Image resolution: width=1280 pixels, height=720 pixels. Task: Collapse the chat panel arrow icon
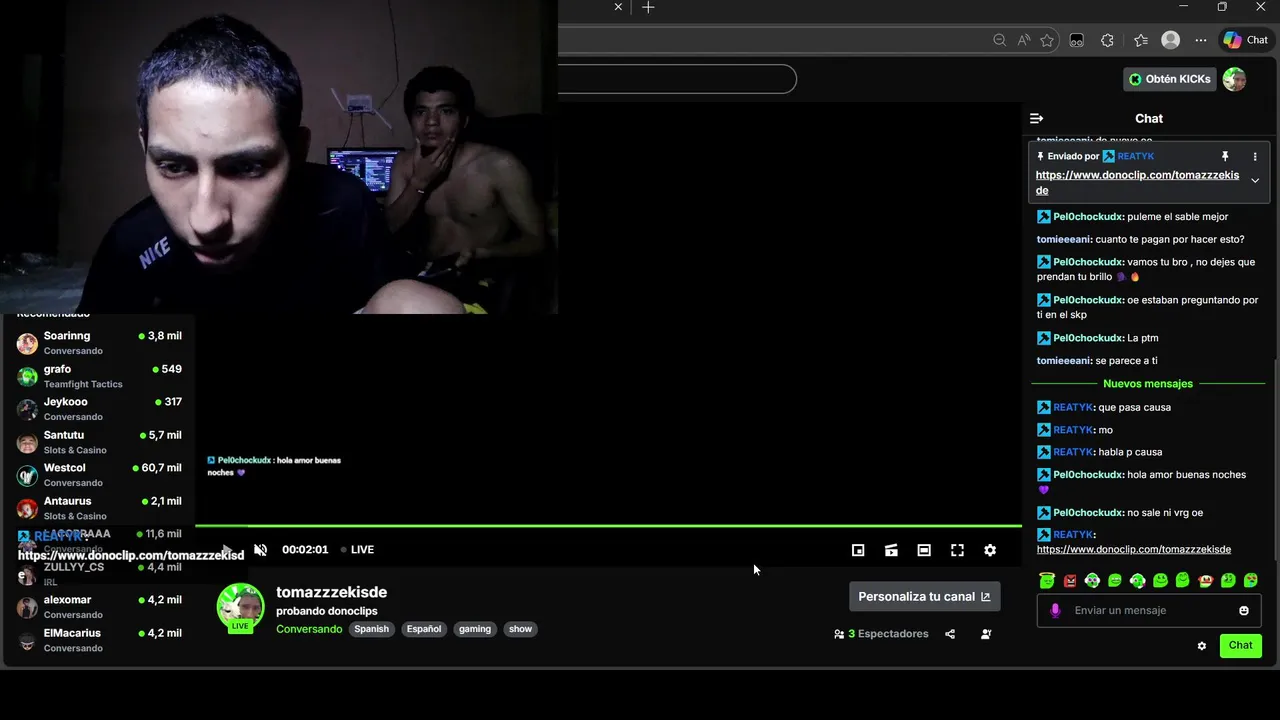[x=1036, y=118]
